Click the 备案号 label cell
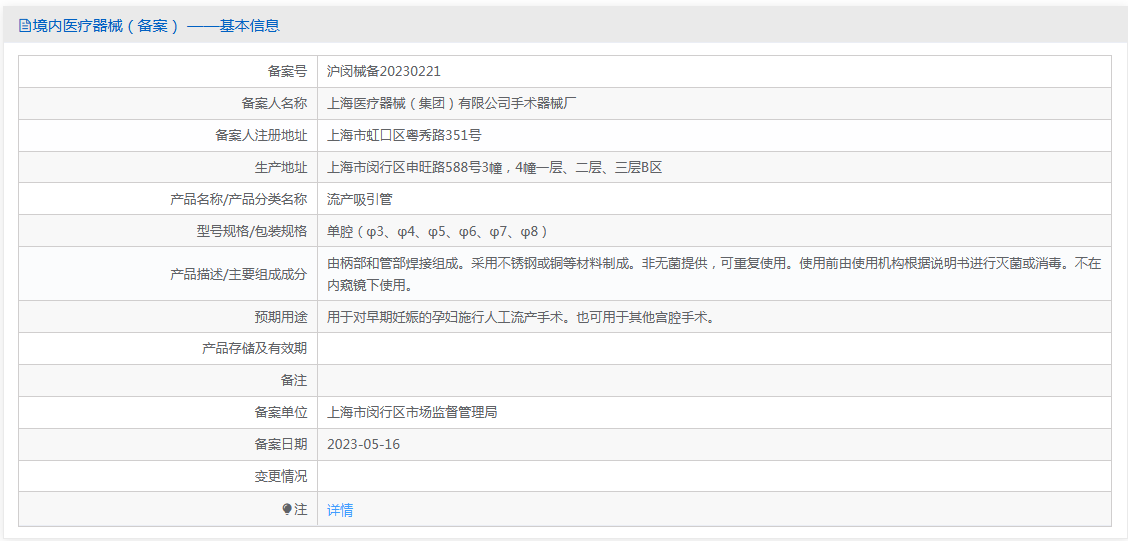Screen dimensions: 1128x541 click(x=168, y=71)
